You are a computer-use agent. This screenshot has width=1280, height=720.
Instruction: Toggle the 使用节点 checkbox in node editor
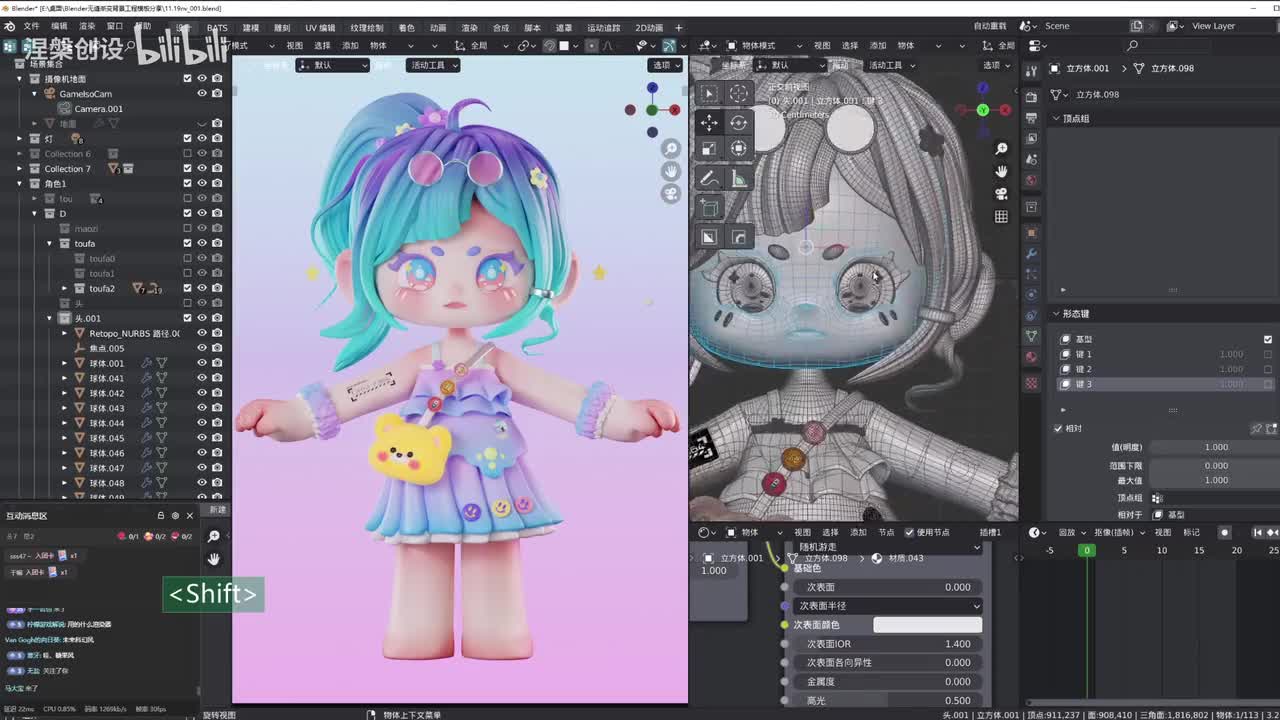tap(909, 532)
